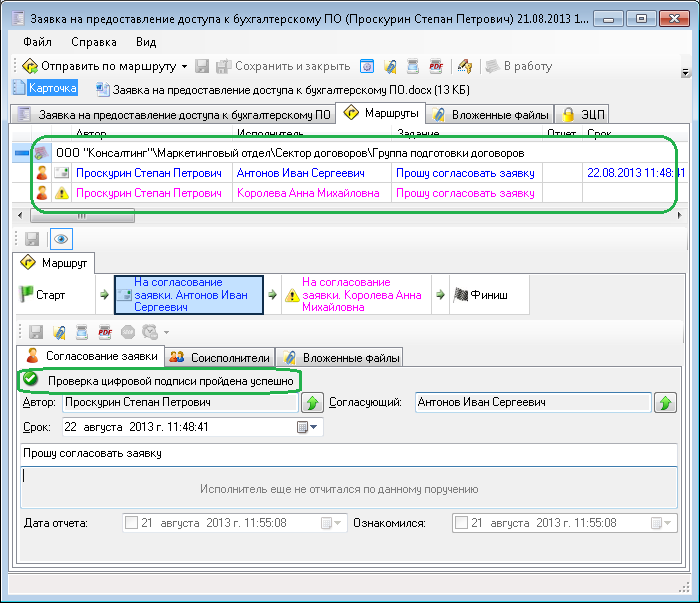Switch to top 'Вложенные файлы' tab

coord(490,115)
